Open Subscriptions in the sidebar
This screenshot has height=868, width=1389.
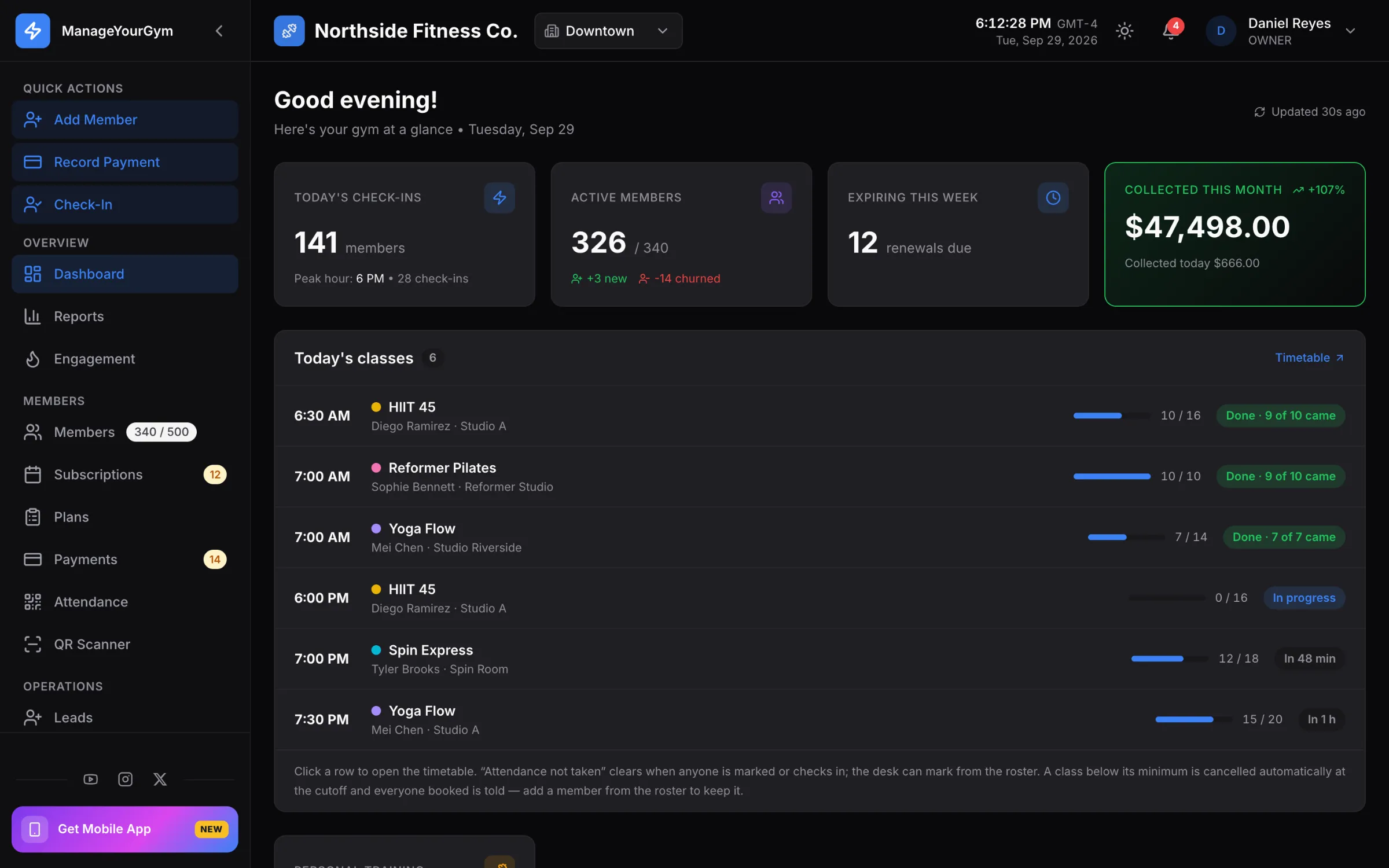click(124, 475)
